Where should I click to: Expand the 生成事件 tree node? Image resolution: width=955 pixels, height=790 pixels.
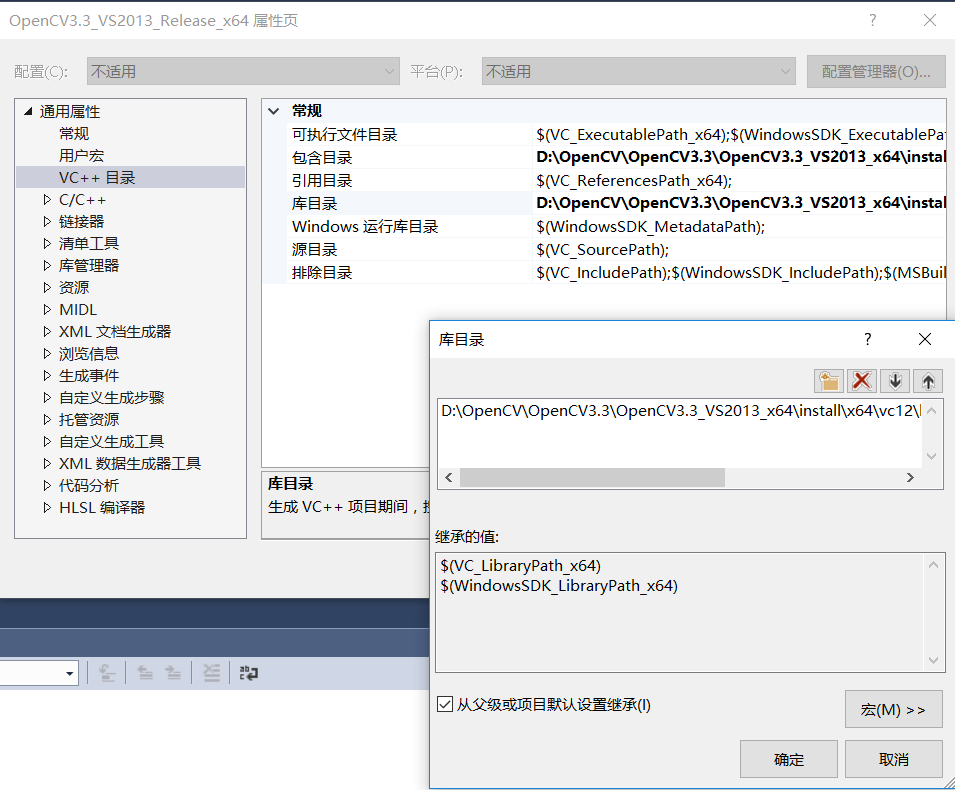pyautogui.click(x=47, y=375)
